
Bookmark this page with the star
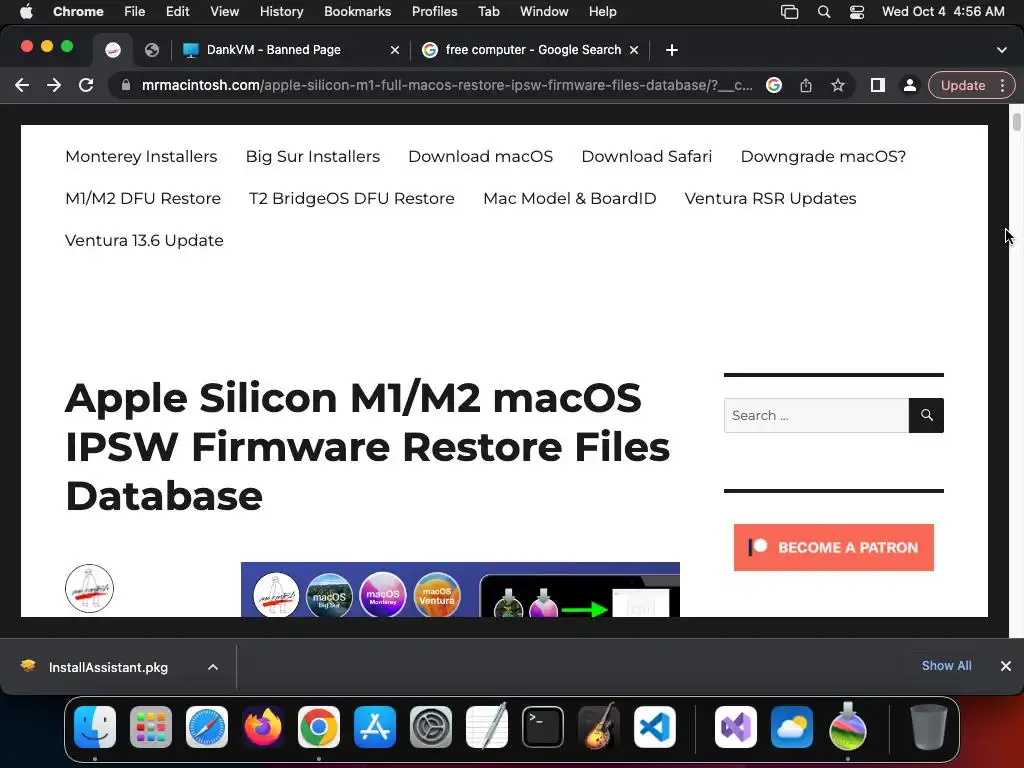[x=838, y=85]
